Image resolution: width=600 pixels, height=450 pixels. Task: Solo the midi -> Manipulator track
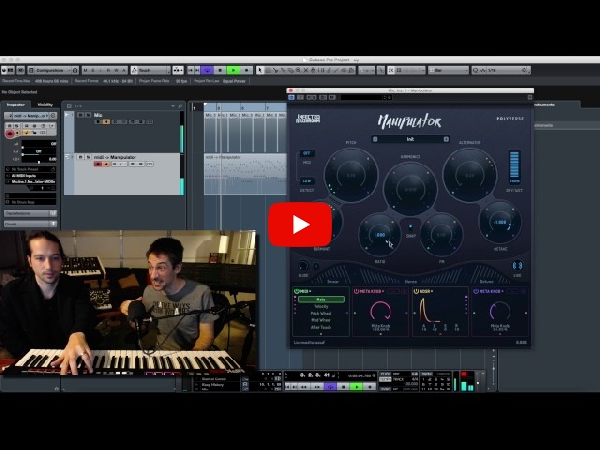[x=88, y=157]
